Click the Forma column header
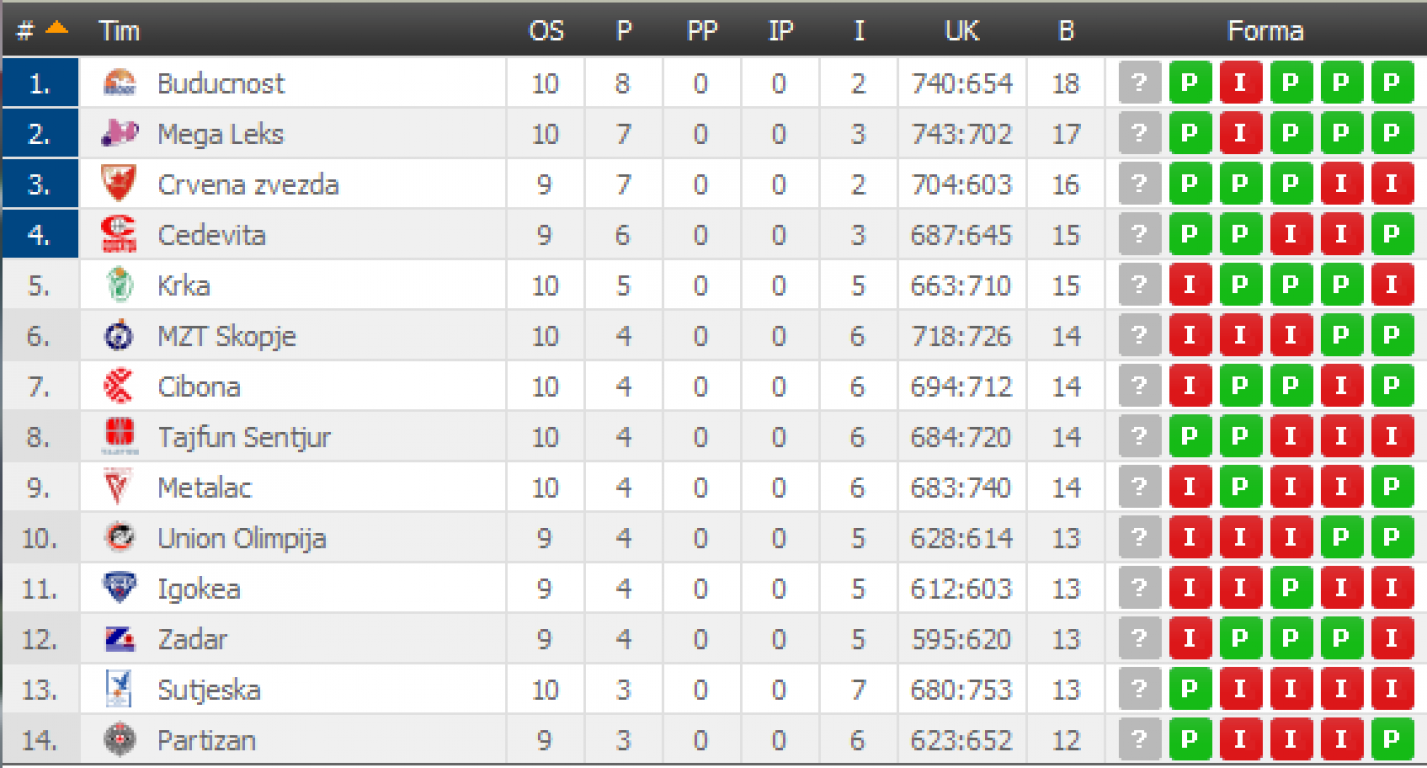This screenshot has height=768, width=1427. pyautogui.click(x=1265, y=31)
